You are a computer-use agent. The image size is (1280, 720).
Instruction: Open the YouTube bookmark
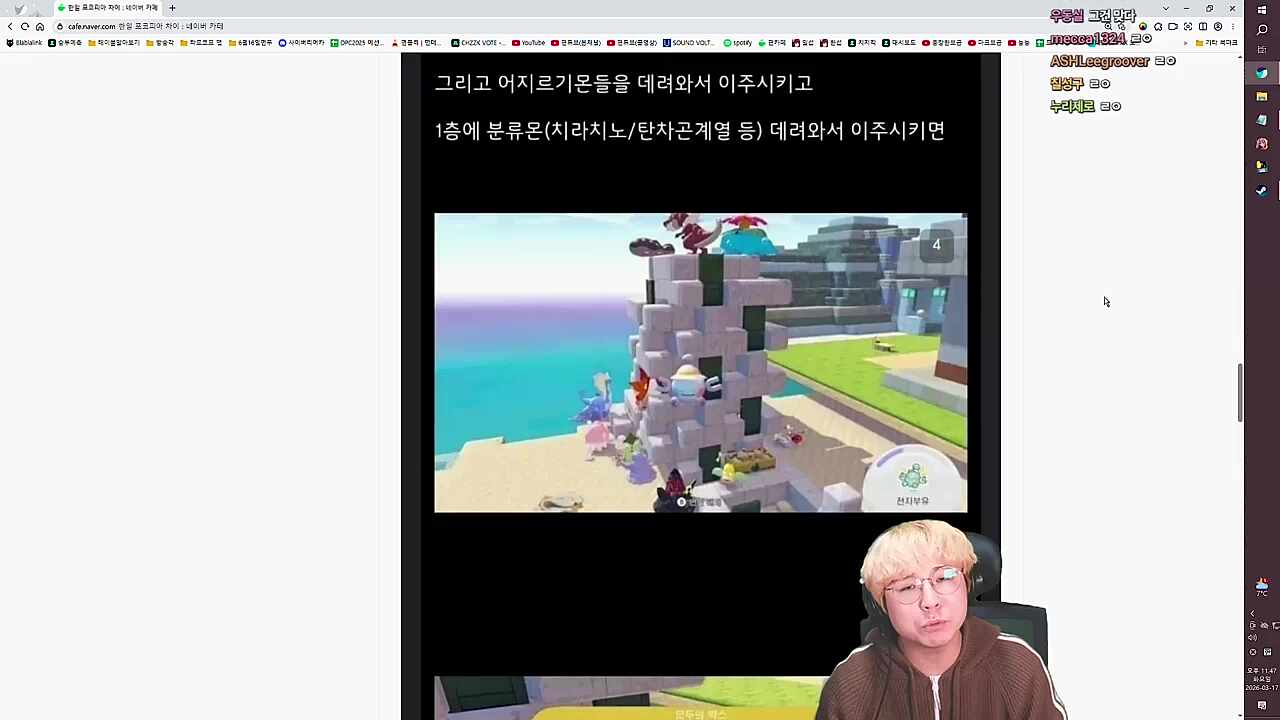[x=529, y=42]
